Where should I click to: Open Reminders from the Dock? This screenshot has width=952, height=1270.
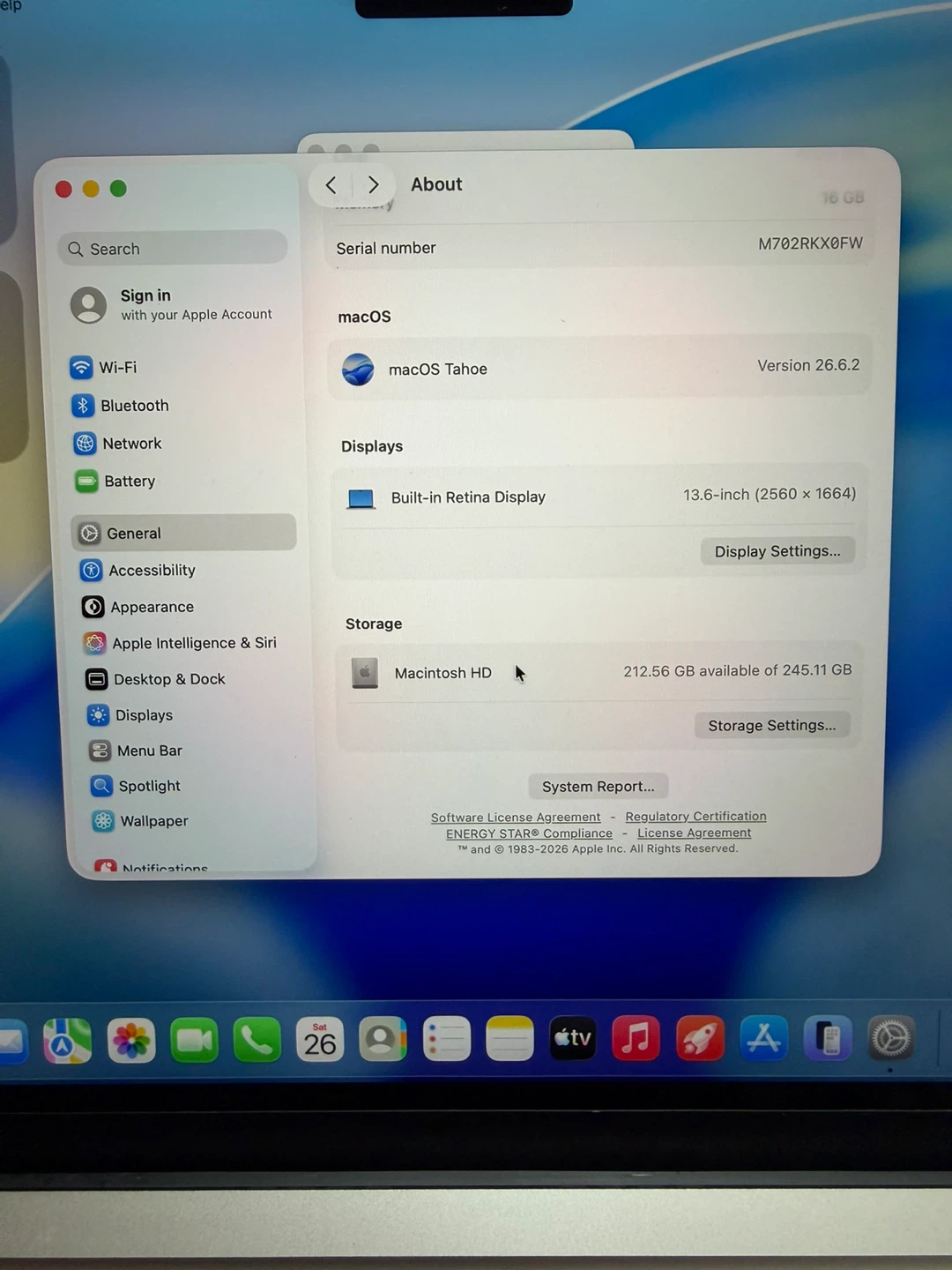pyautogui.click(x=447, y=1039)
